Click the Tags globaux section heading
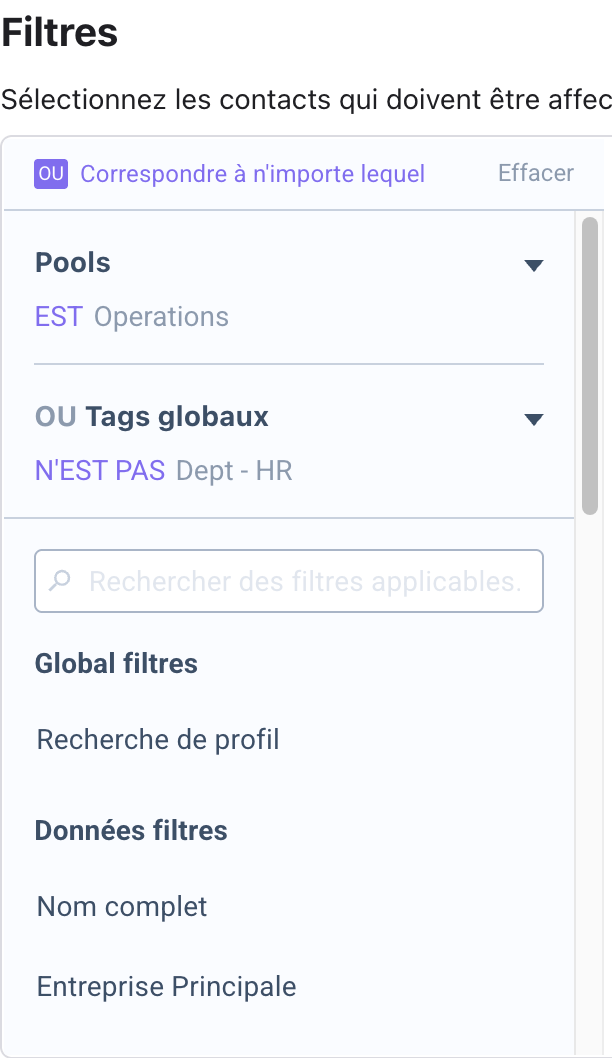Screen dimensions: 612x1058 coord(177,416)
